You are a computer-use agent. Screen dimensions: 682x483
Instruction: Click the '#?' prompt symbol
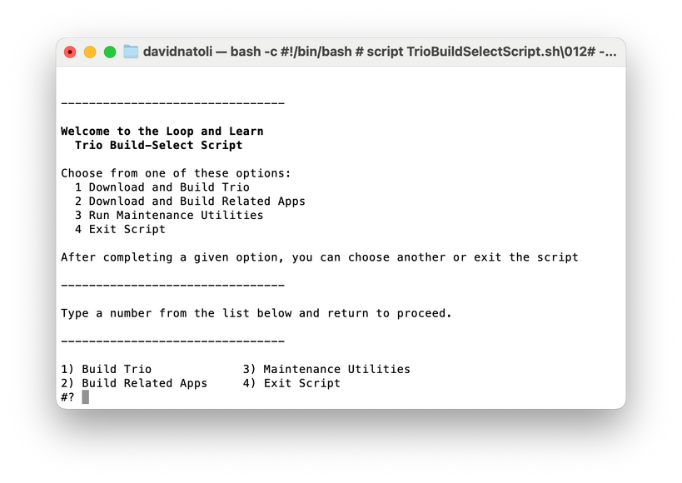click(67, 397)
